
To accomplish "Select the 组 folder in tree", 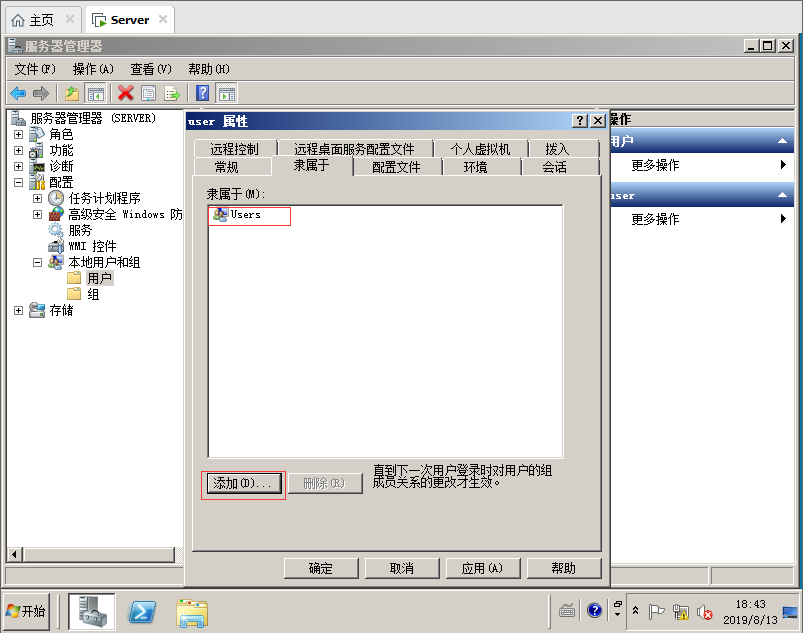I will [x=93, y=294].
